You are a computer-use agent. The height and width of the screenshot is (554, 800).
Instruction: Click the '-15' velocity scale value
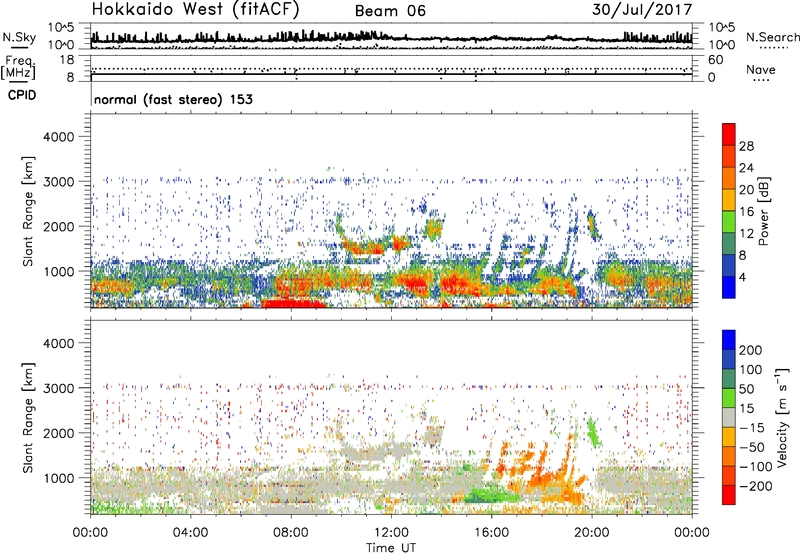pos(752,428)
